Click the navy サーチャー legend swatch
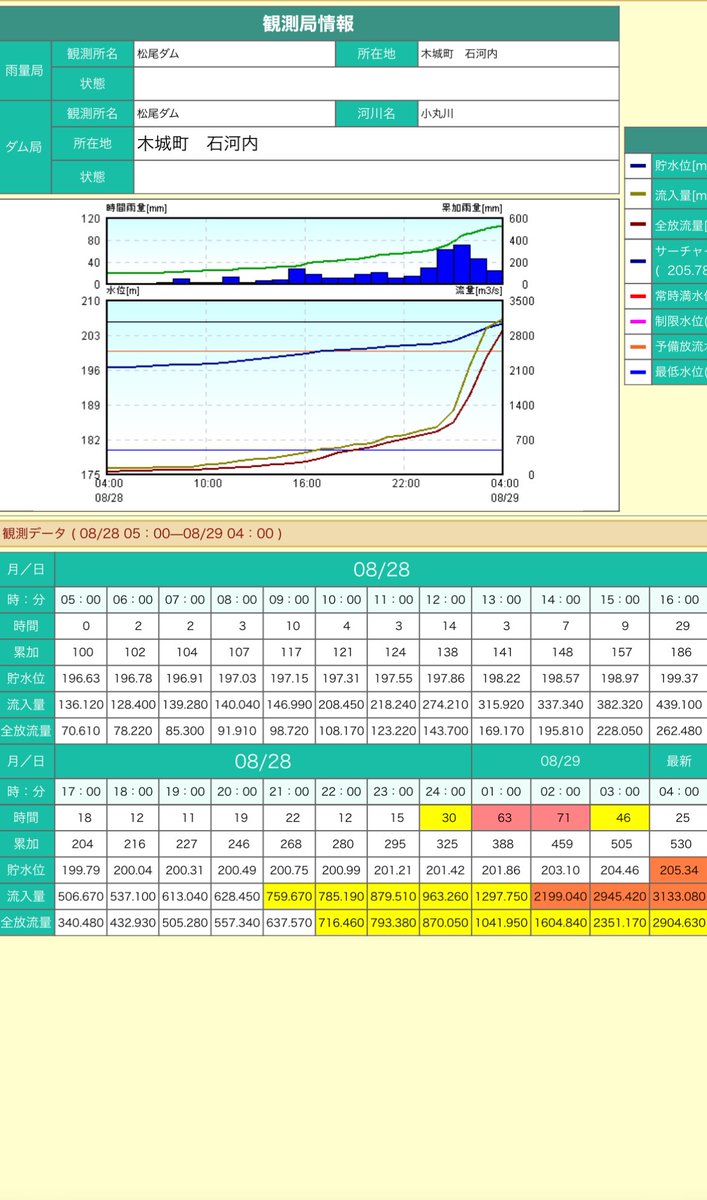This screenshot has height=1200, width=707. pyautogui.click(x=638, y=261)
